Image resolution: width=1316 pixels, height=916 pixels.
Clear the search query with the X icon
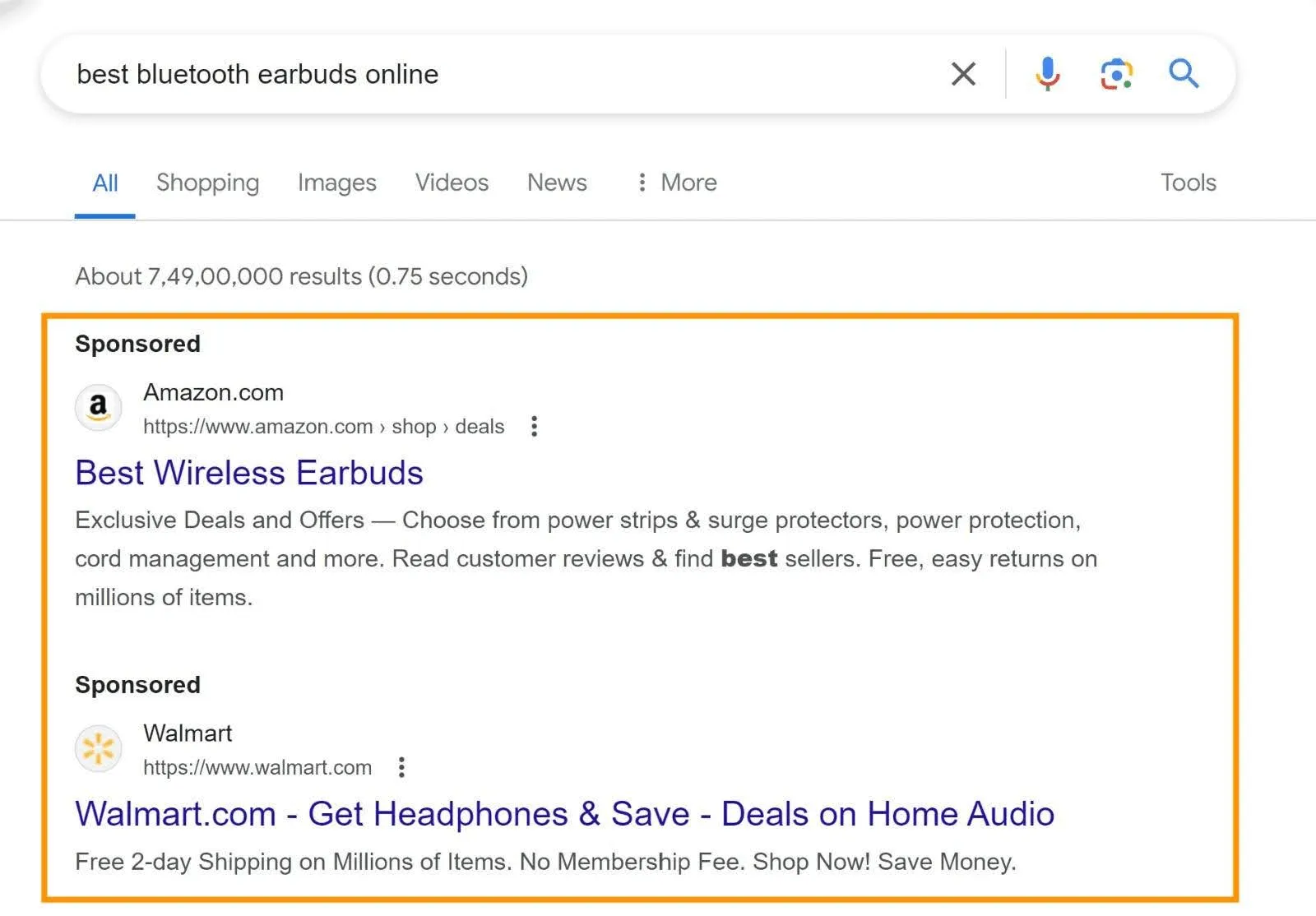point(963,74)
